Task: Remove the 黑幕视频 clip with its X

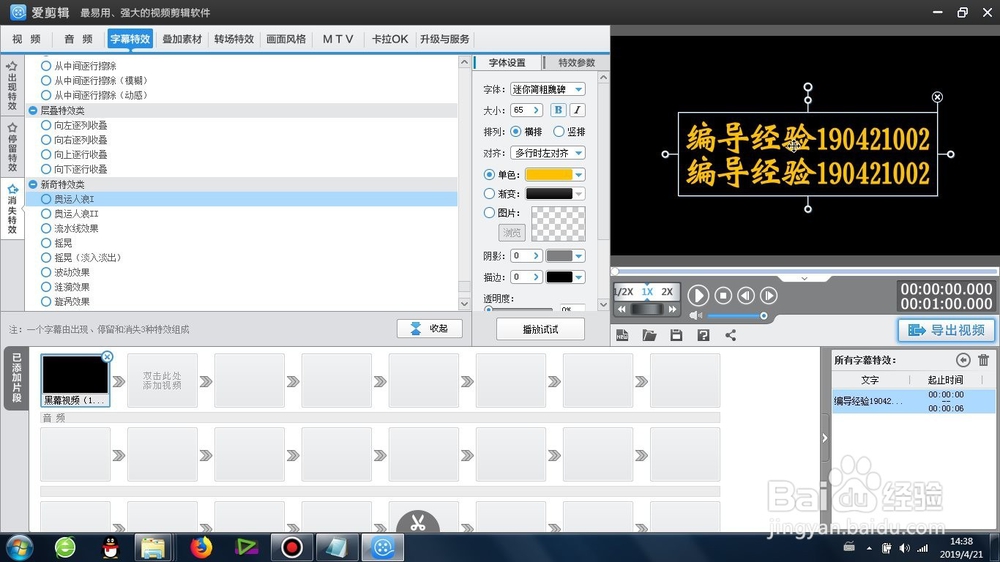Action: (107, 357)
